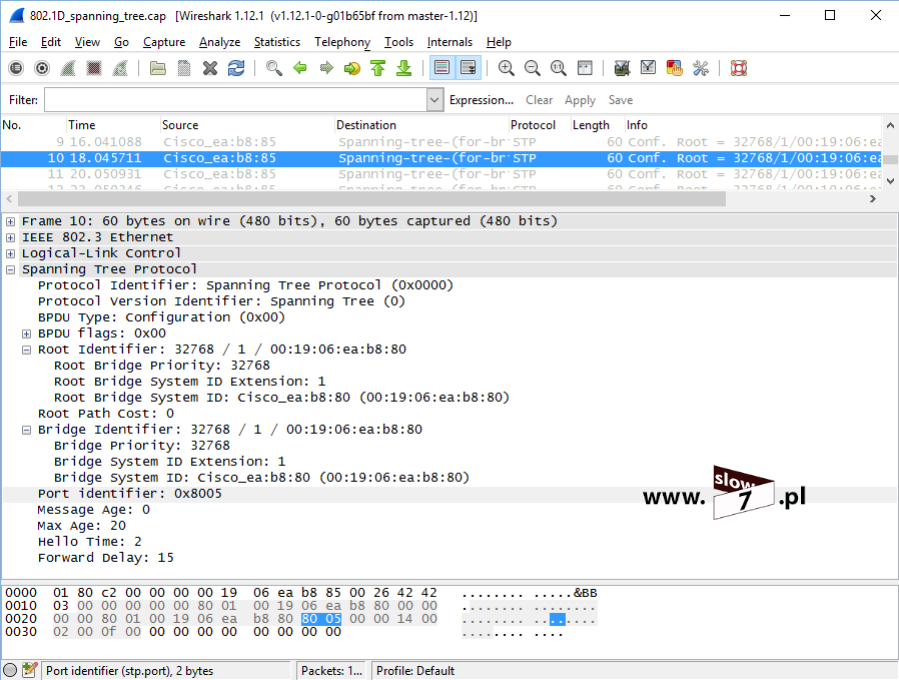Screen dimensions: 899x680
Task: Open help lifebuoy icon
Action: [x=738, y=68]
